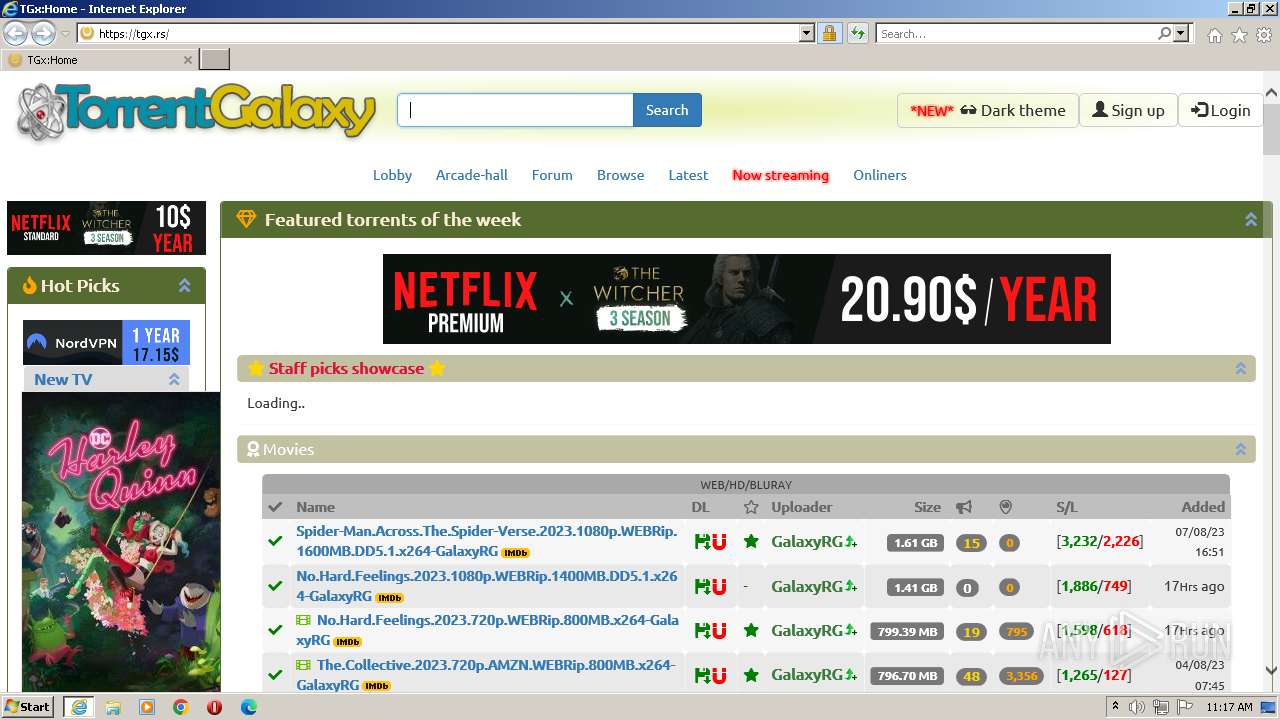Open the IMDb badge on the Spider-Man torrent
The width and height of the screenshot is (1280, 720).
pos(515,552)
